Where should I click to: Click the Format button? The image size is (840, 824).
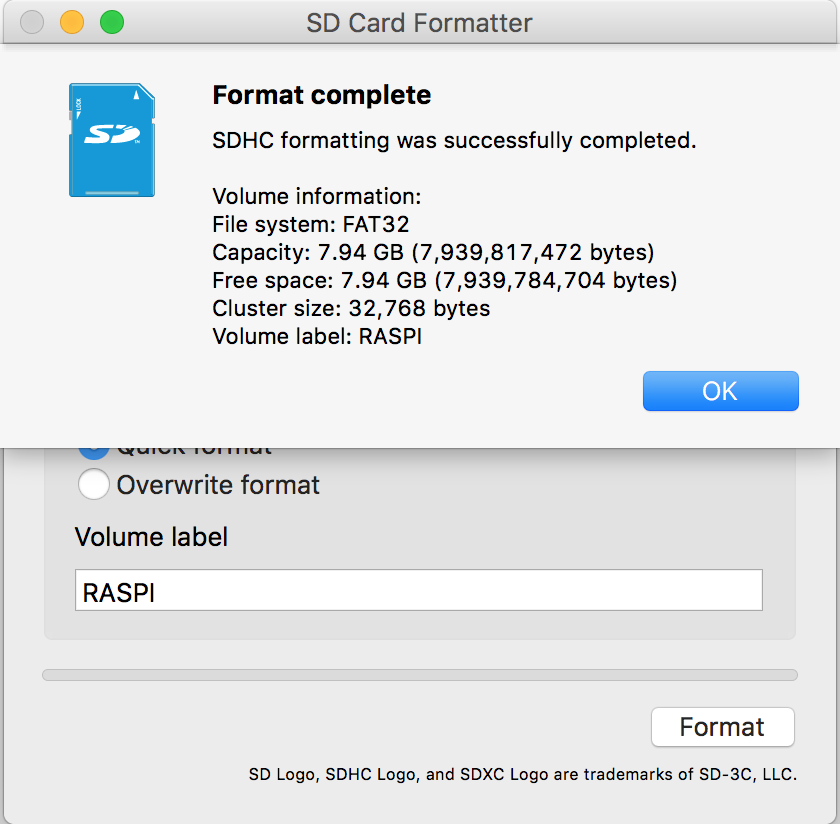coord(722,727)
